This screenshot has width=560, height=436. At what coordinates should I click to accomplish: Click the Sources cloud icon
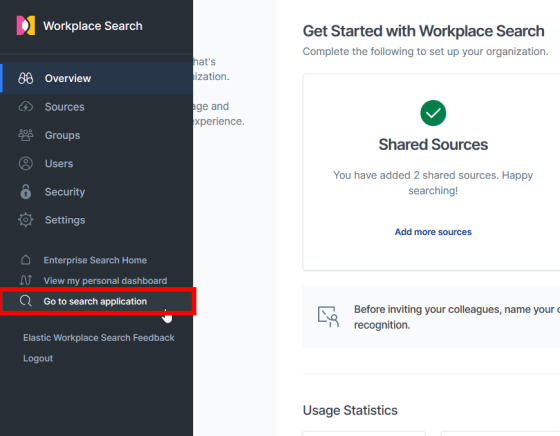tap(26, 106)
